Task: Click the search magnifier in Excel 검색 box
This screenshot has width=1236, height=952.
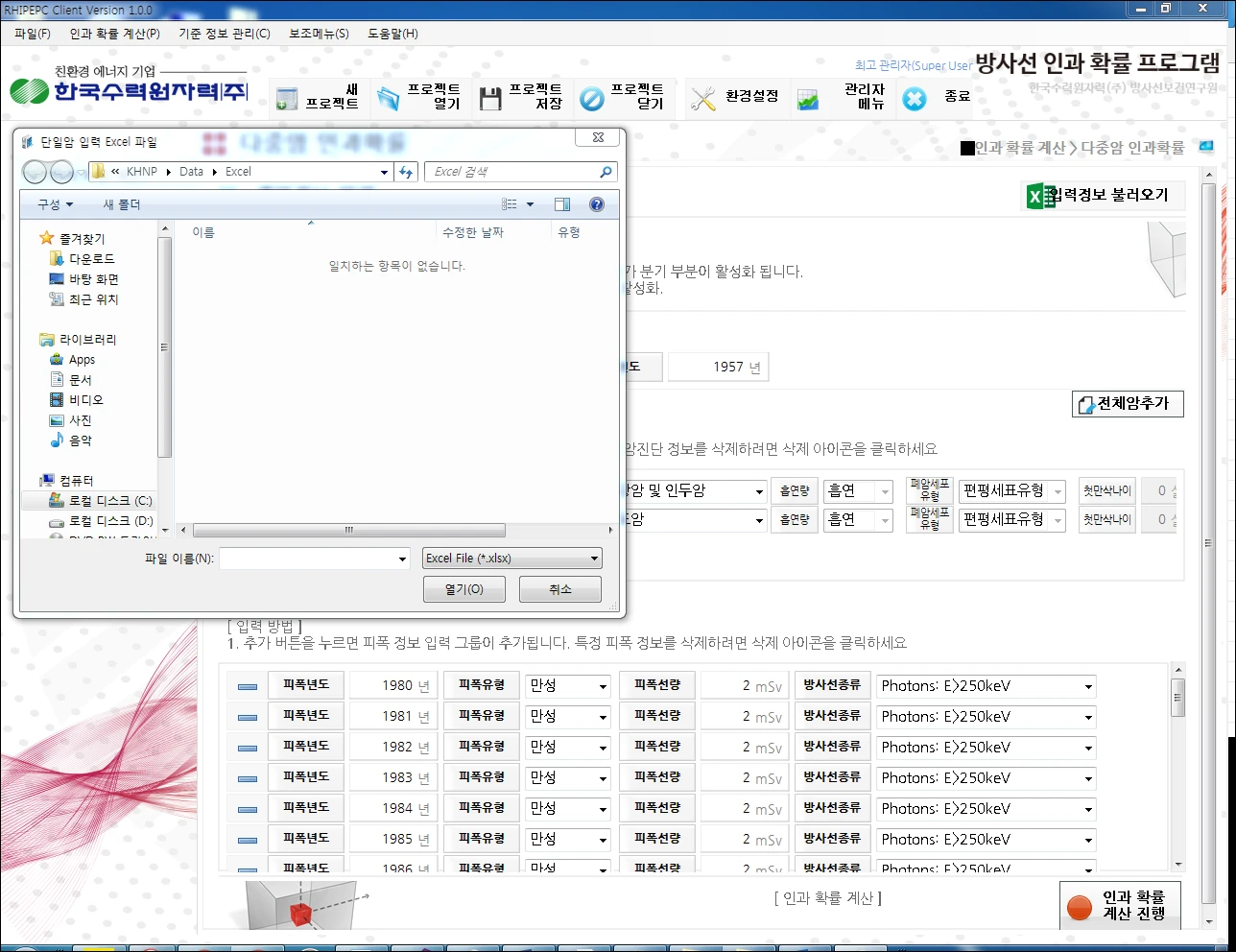Action: pyautogui.click(x=606, y=172)
